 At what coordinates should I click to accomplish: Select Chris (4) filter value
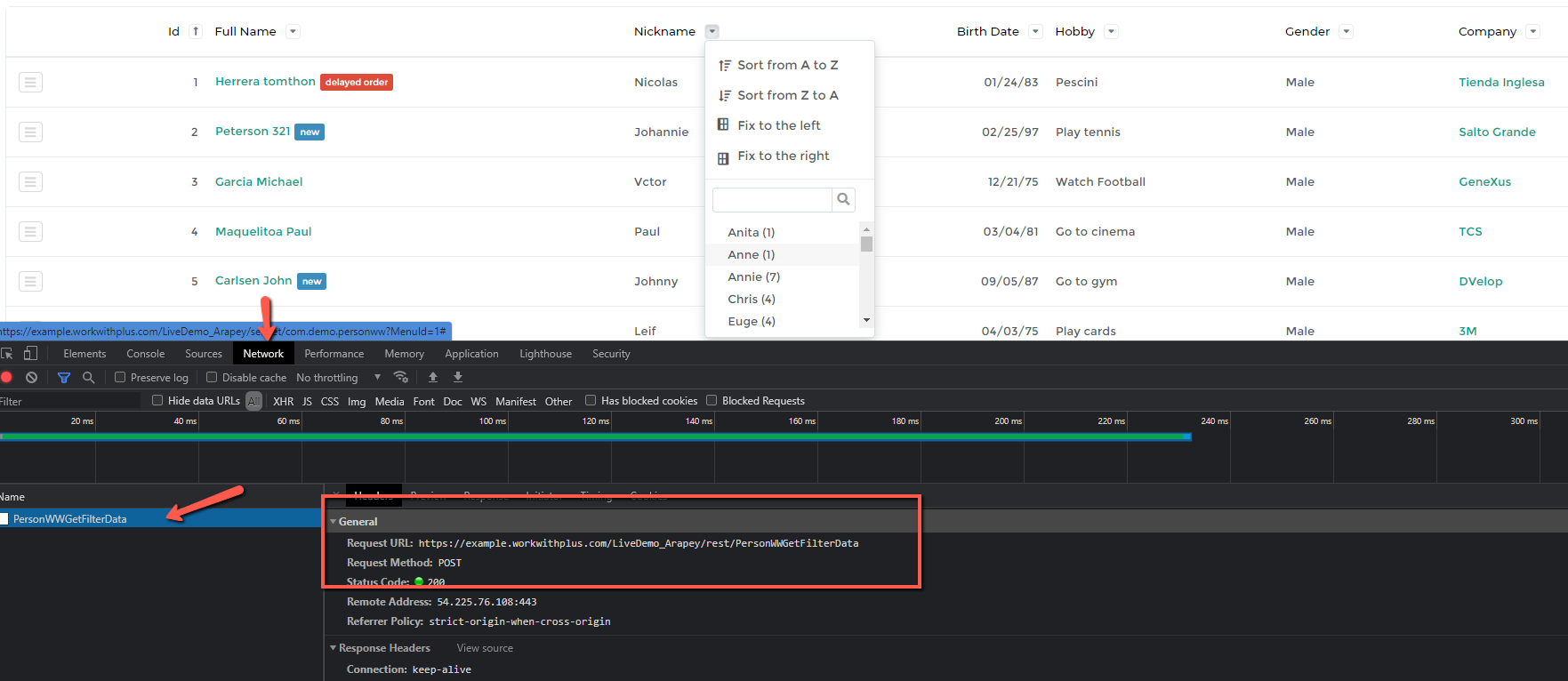click(x=752, y=299)
